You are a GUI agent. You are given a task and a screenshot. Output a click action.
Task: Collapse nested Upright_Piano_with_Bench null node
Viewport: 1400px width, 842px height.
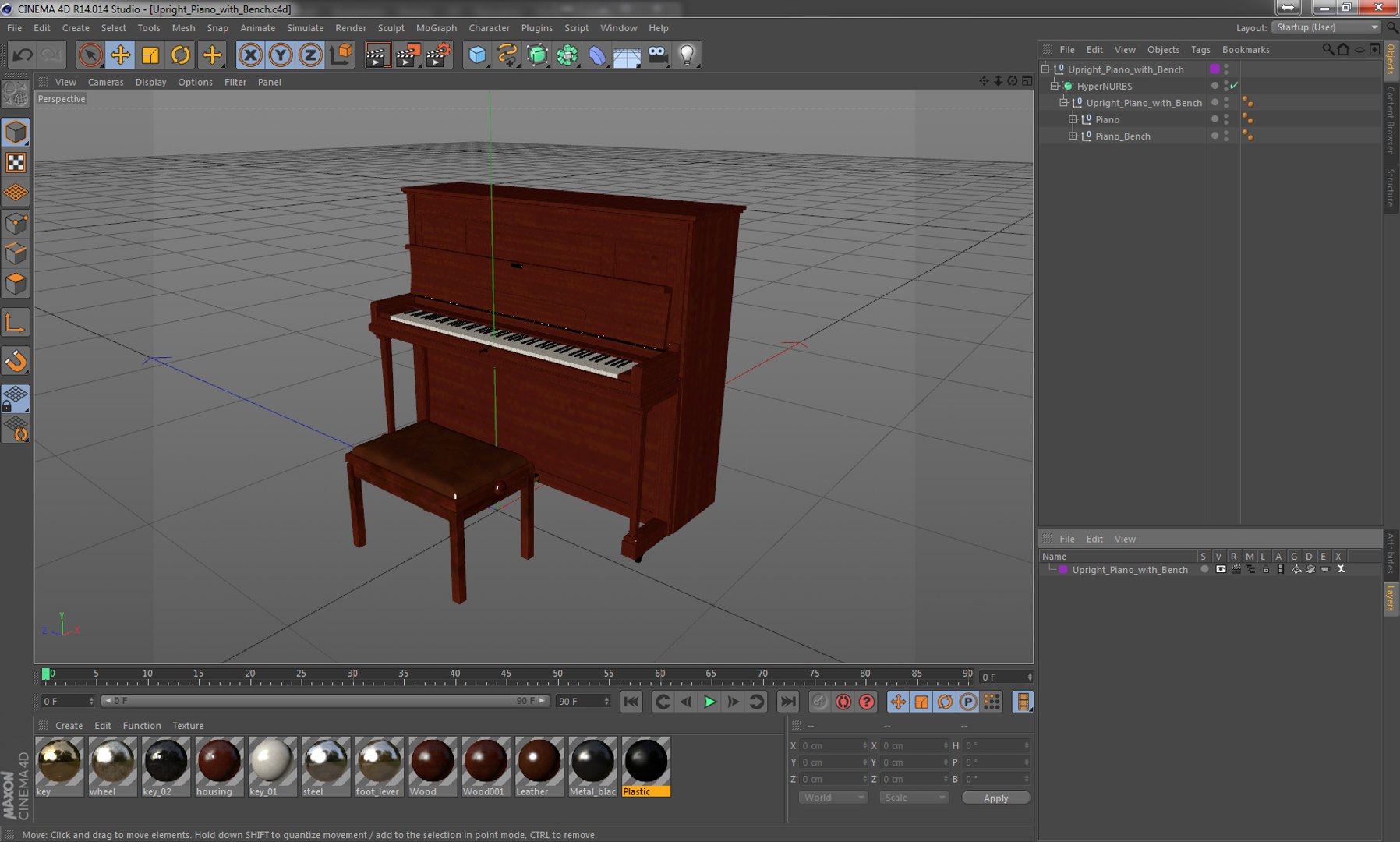pos(1063,102)
